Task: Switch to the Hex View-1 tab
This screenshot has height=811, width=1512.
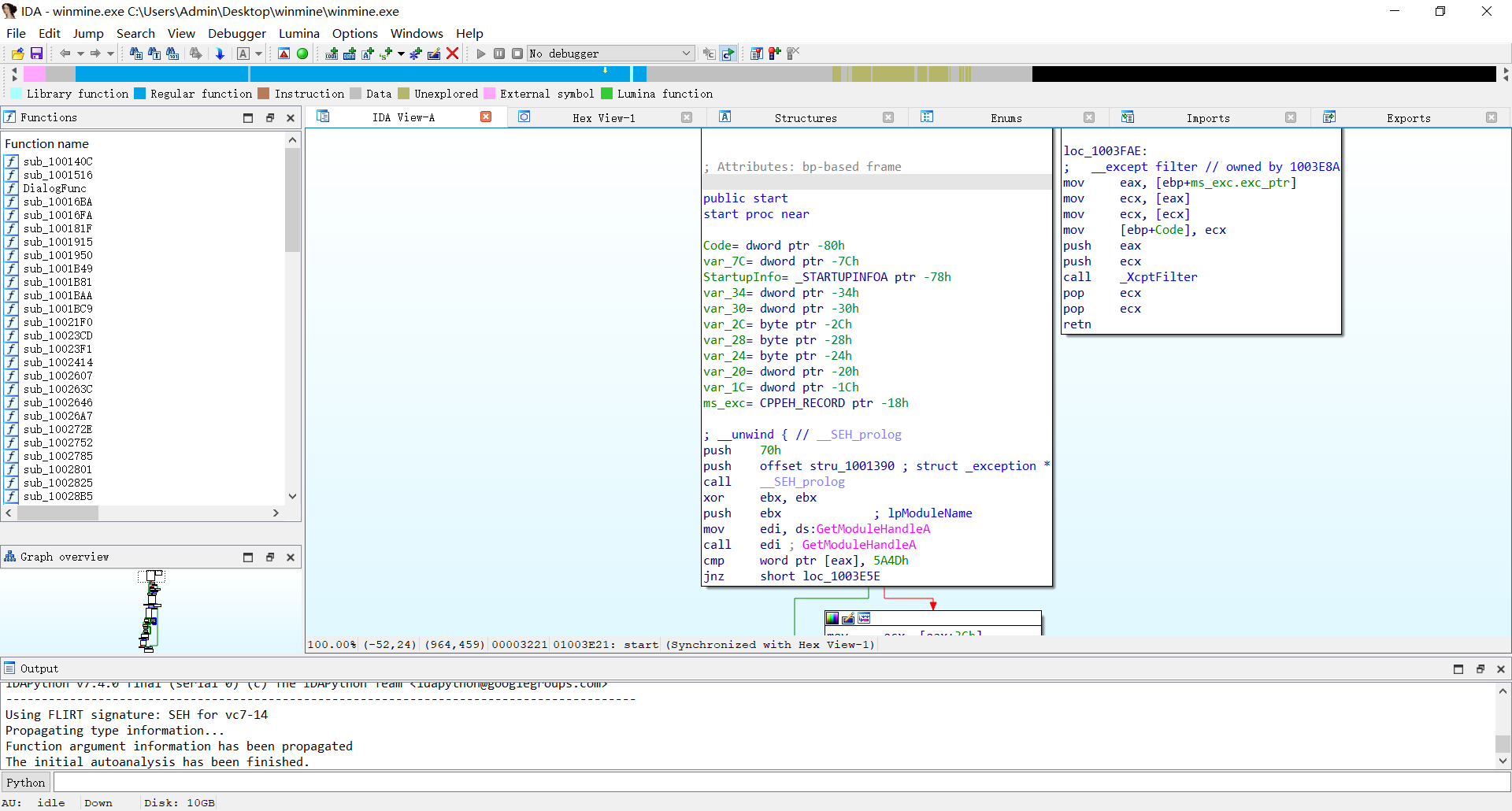Action: tap(603, 117)
